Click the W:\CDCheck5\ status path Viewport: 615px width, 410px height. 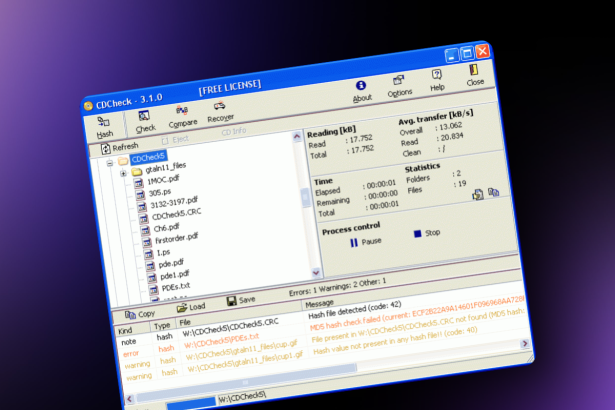[x=242, y=397]
